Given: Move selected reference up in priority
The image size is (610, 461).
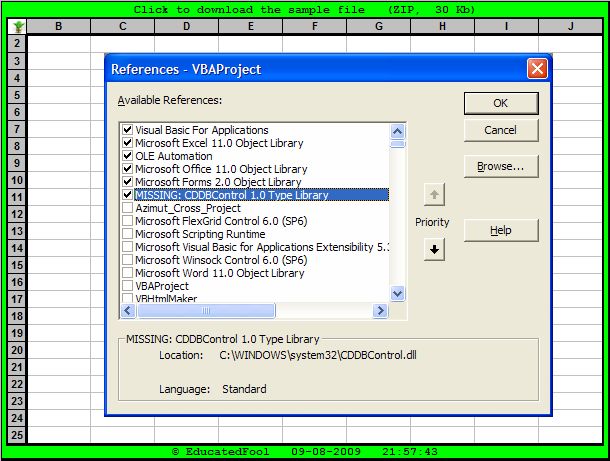Looking at the screenshot, I should click(434, 194).
